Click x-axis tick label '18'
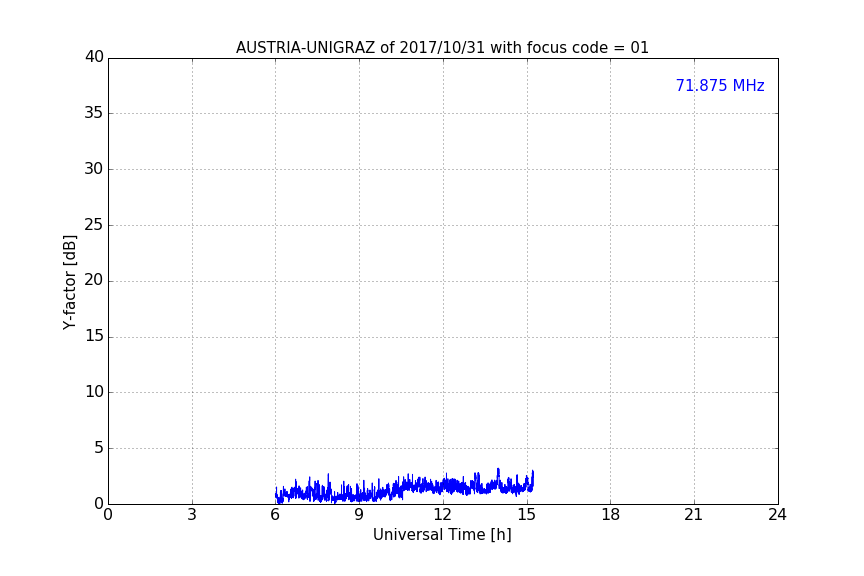Image resolution: width=864 pixels, height=576 pixels. point(610,515)
